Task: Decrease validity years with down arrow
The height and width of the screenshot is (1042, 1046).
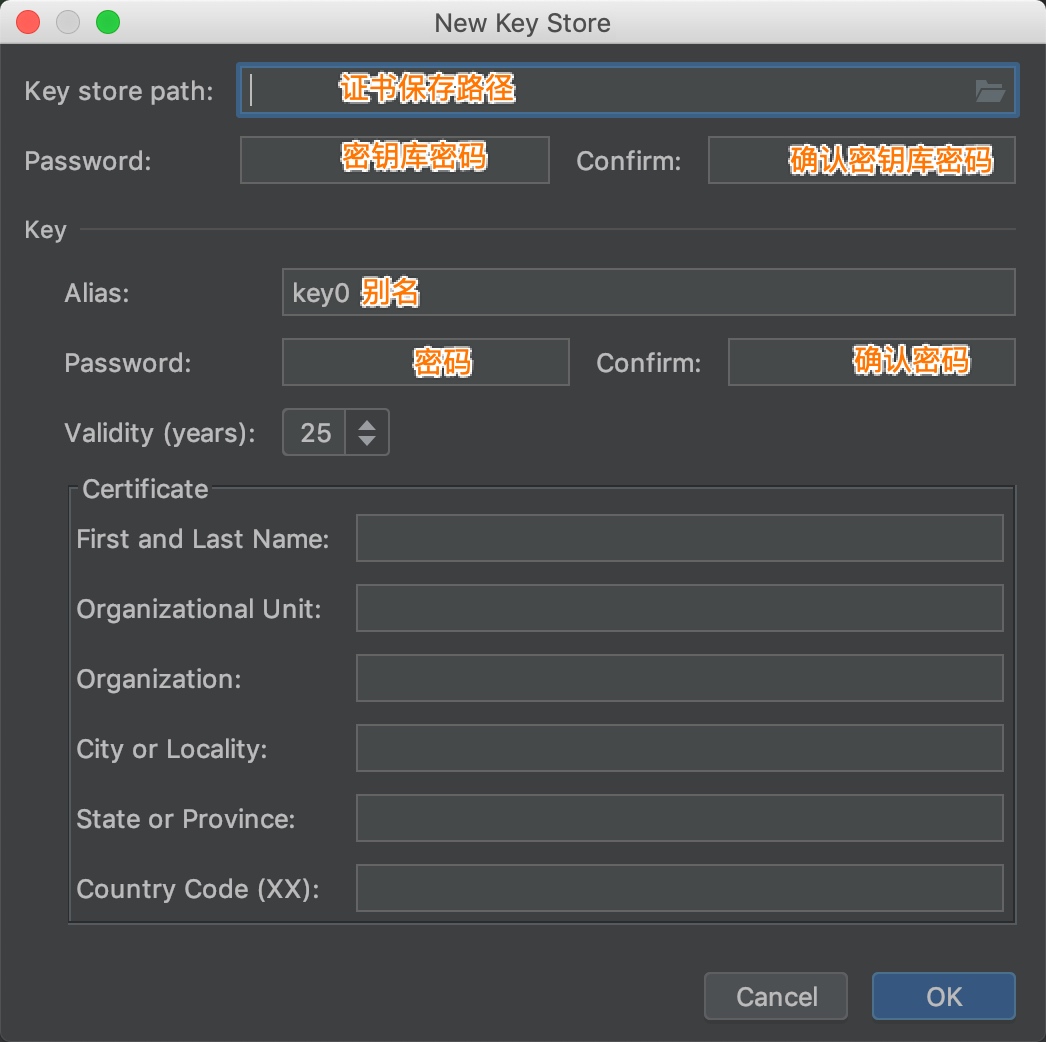Action: [367, 441]
